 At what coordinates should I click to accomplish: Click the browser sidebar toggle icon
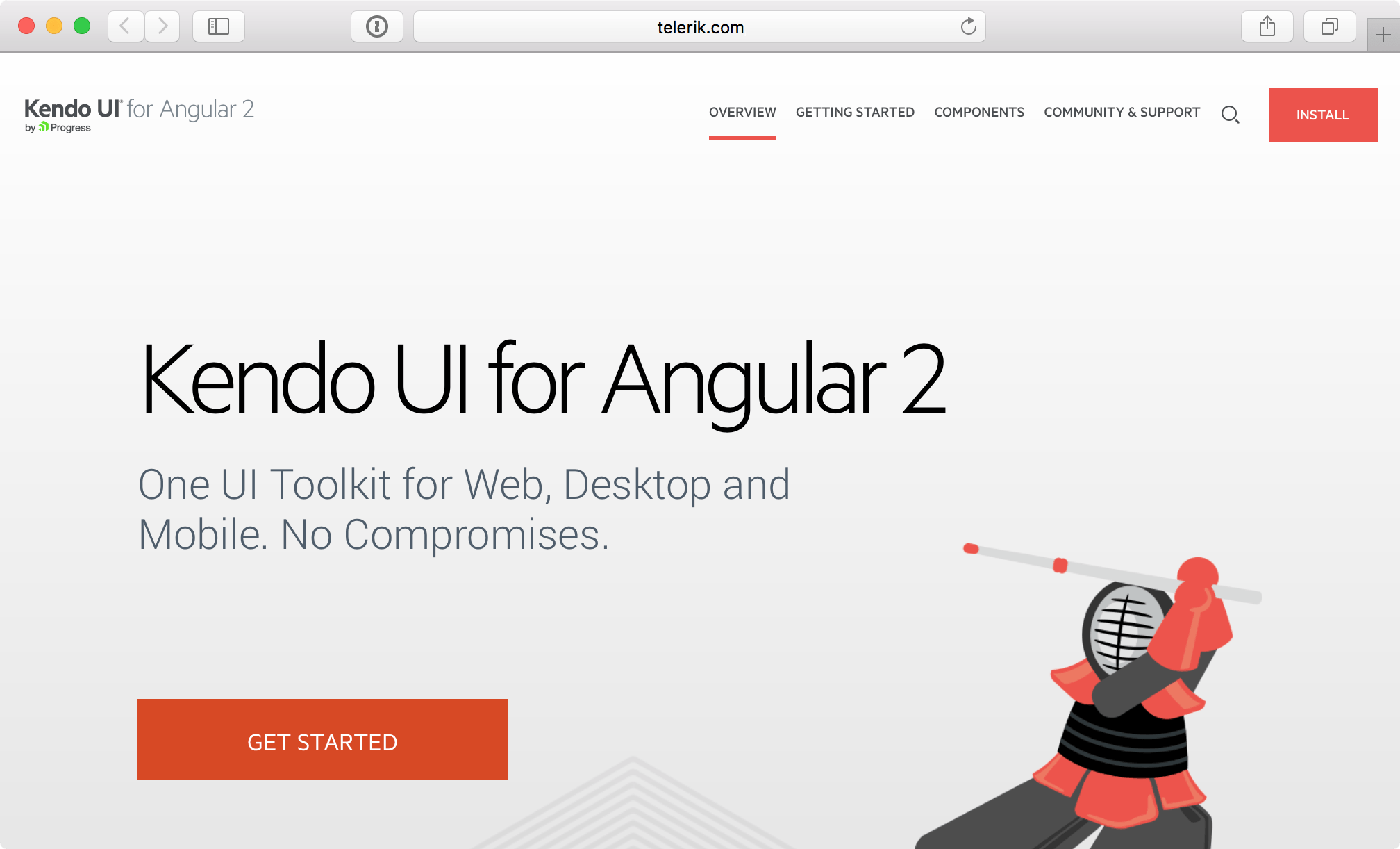(219, 27)
